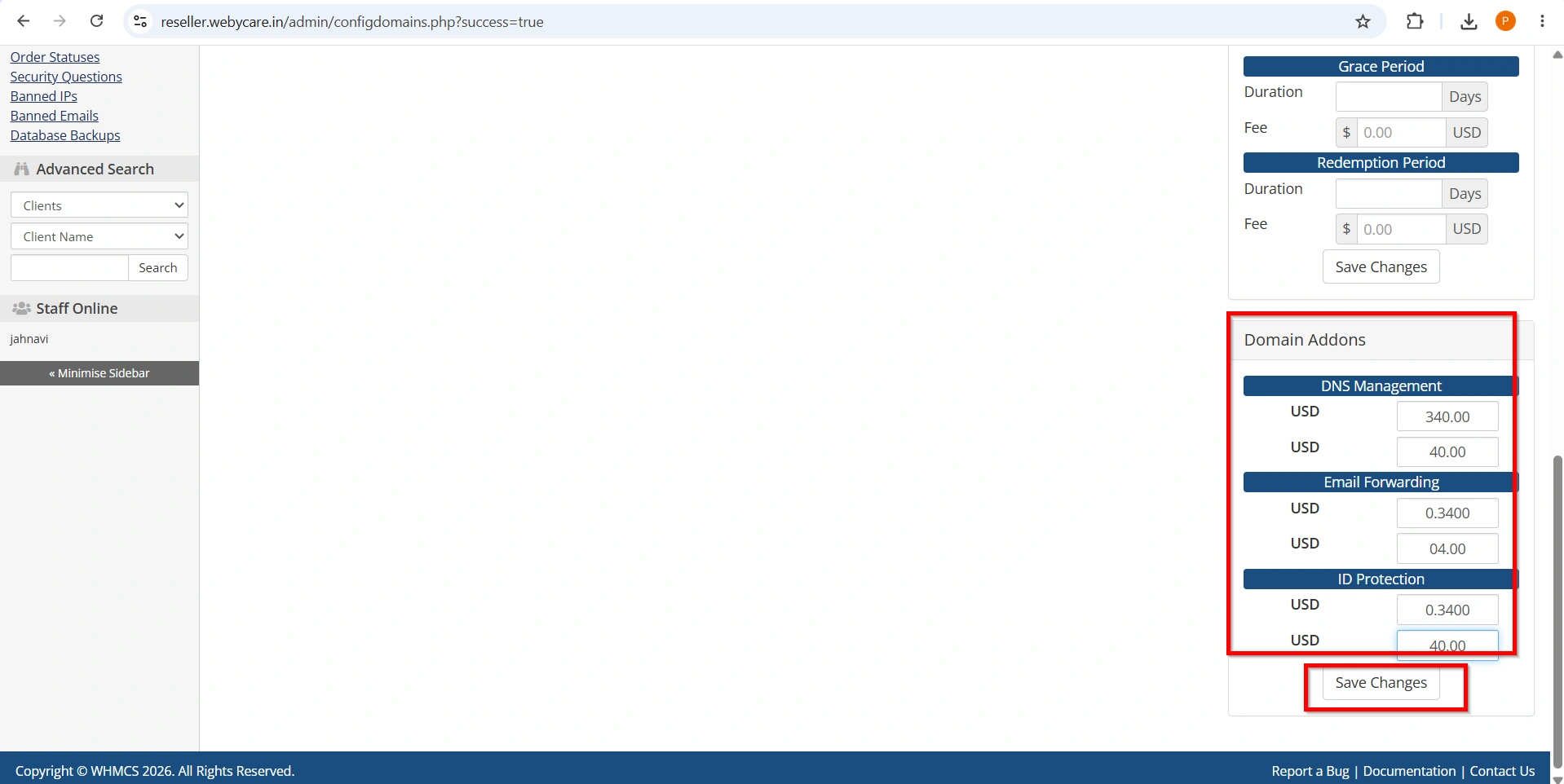Open the Security Questions link
This screenshot has width=1564, height=784.
tap(66, 77)
